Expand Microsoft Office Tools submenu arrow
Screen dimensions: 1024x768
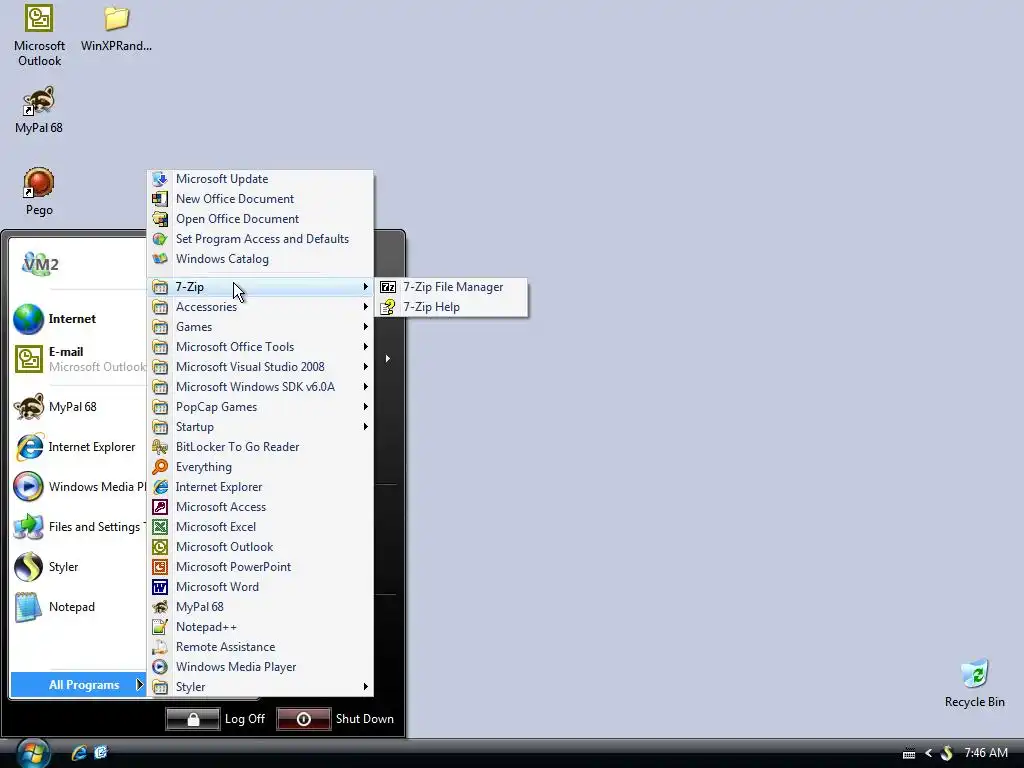[366, 347]
